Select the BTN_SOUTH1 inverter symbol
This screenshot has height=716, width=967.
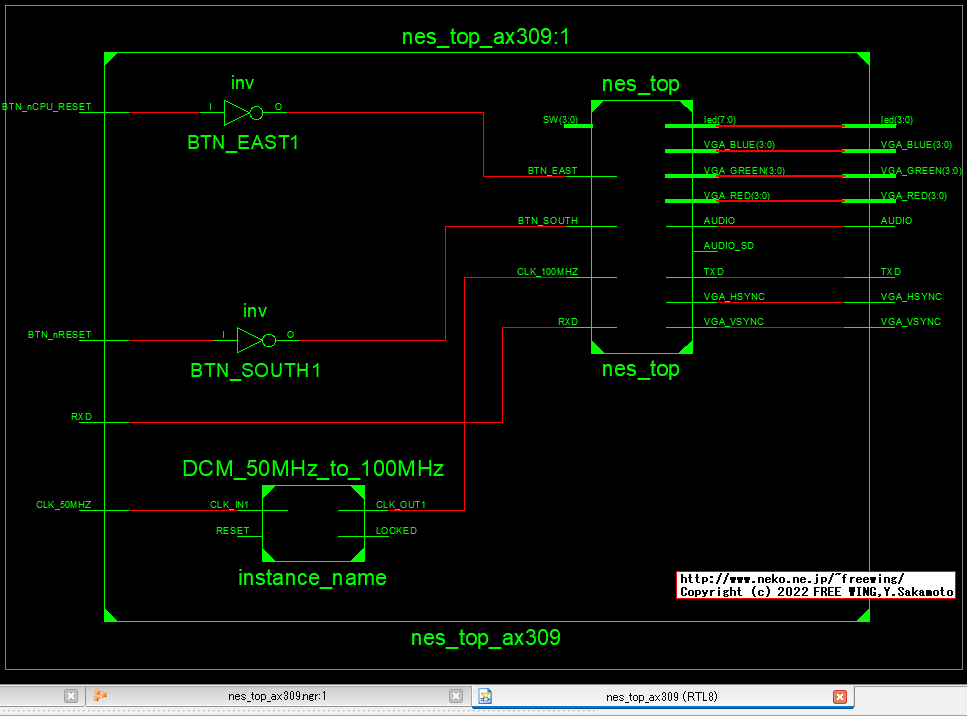(254, 339)
